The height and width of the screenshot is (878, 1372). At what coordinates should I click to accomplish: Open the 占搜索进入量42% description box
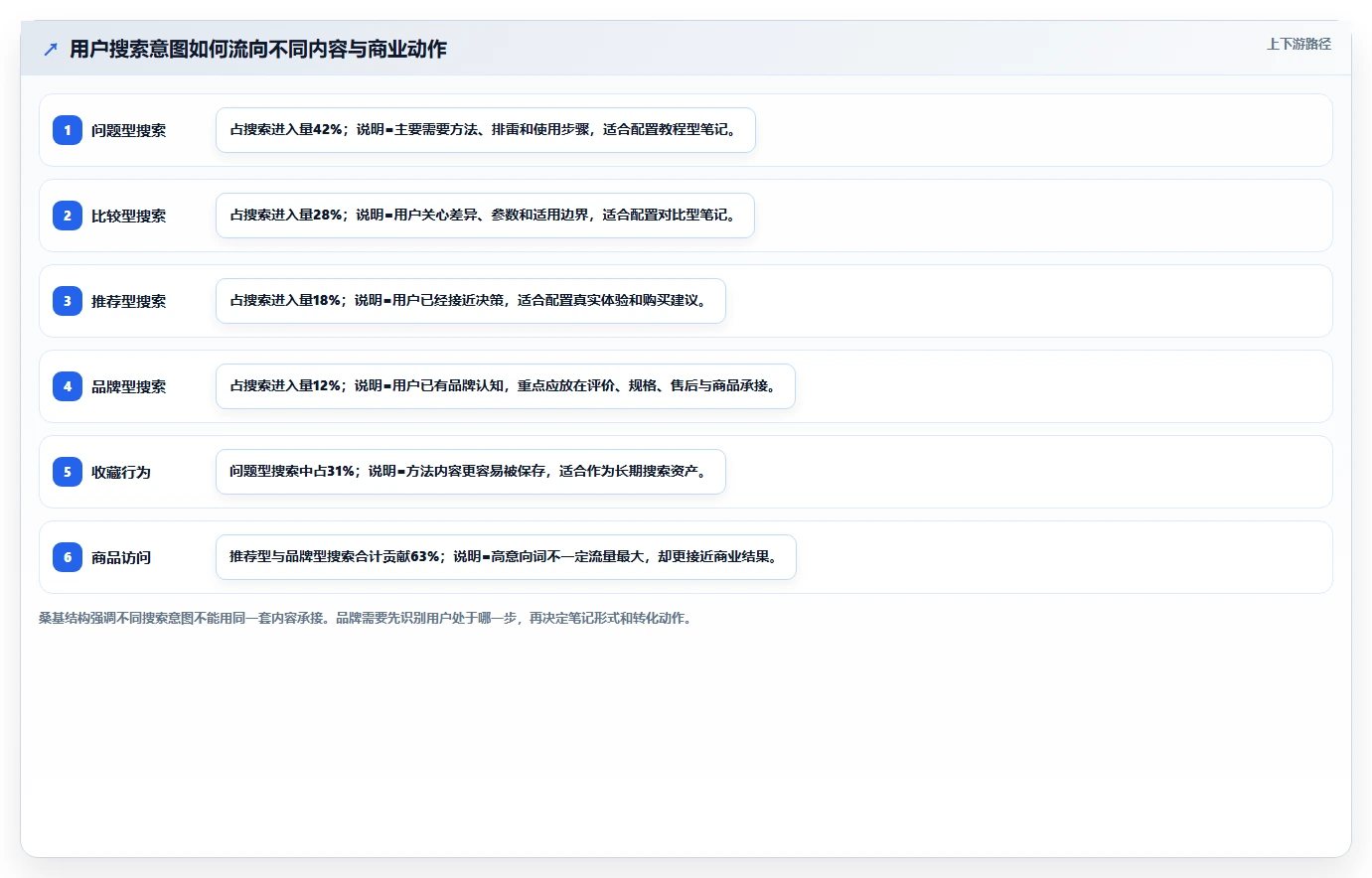click(486, 130)
